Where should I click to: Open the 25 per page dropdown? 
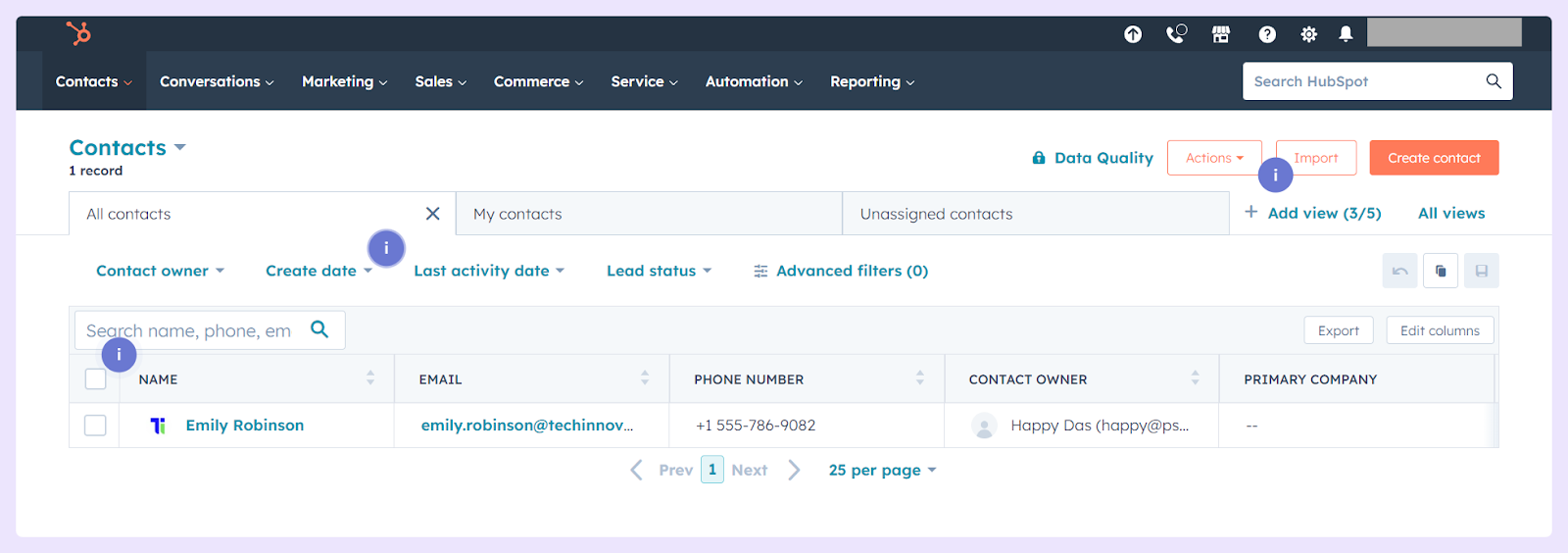(x=882, y=471)
